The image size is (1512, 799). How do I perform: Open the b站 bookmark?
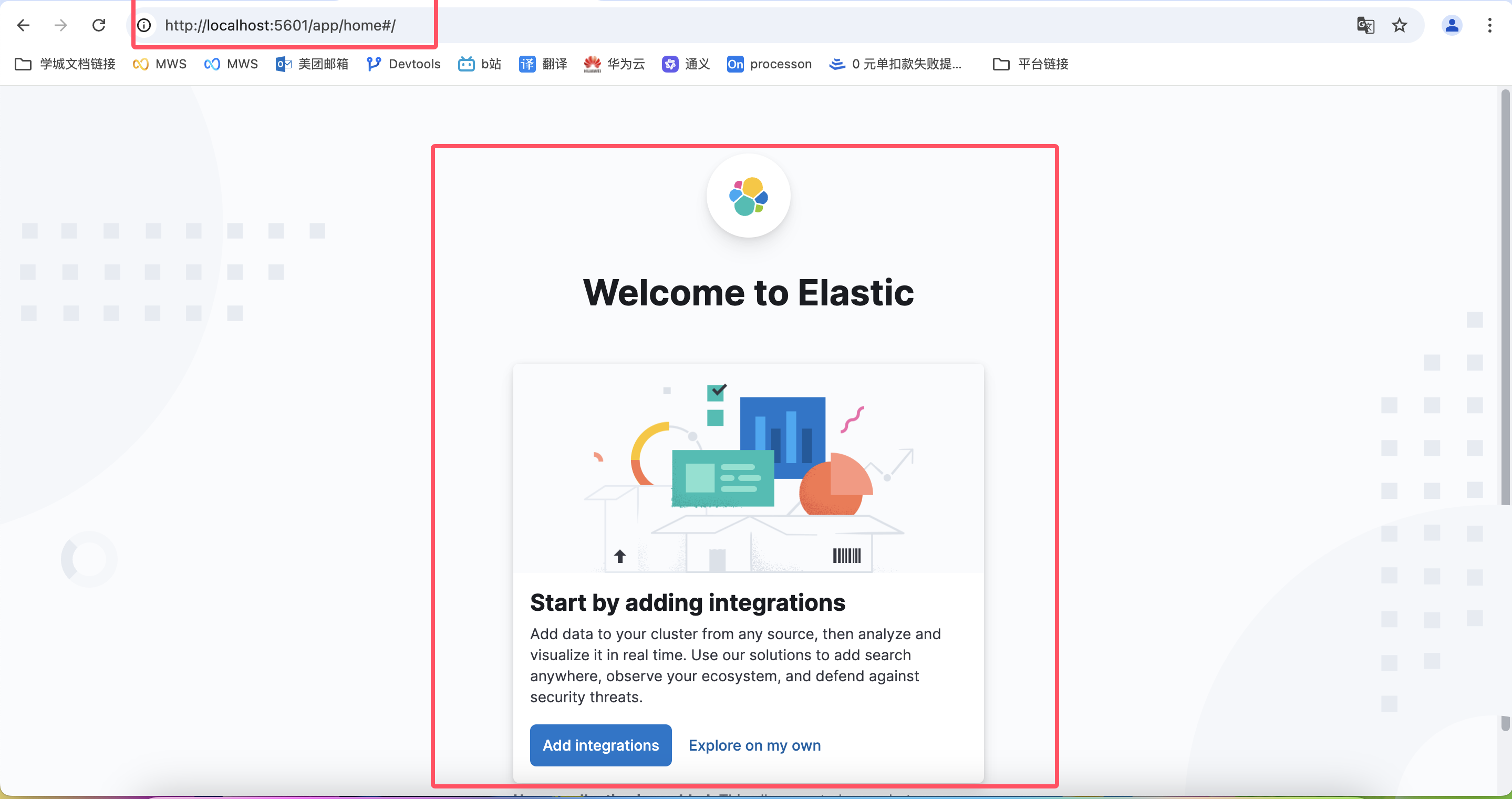(x=480, y=64)
